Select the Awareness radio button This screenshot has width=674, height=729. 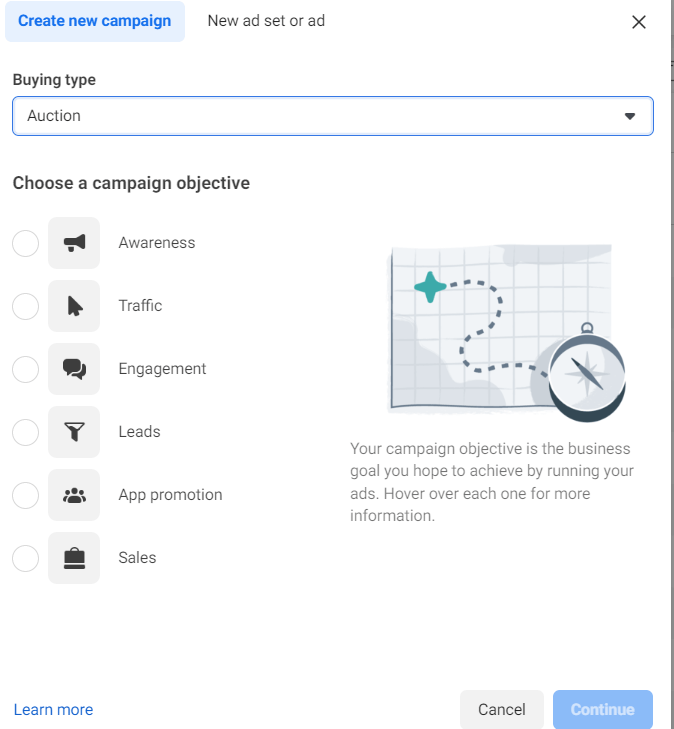(25, 243)
